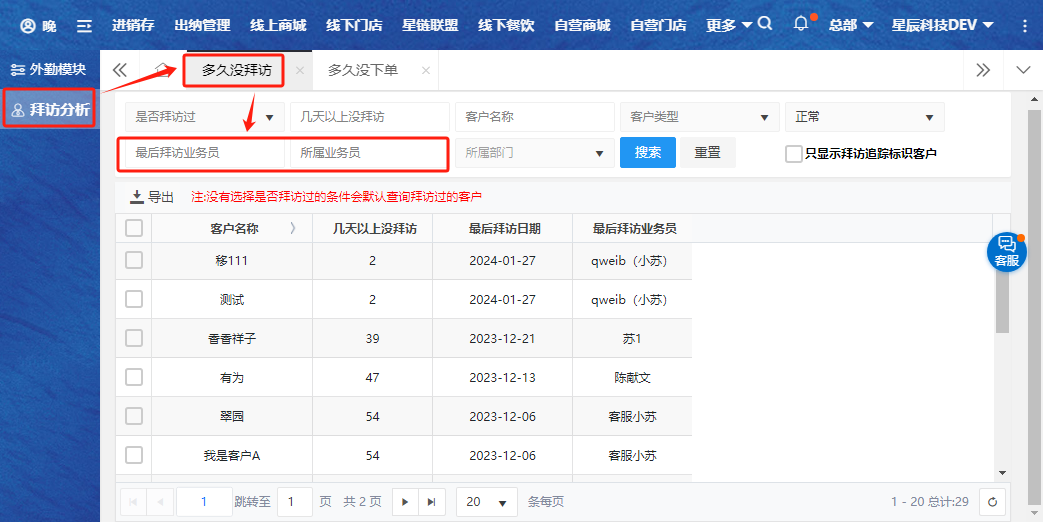The image size is (1043, 522).
Task: Open the 客服 customer service chat bubble
Action: click(1007, 250)
